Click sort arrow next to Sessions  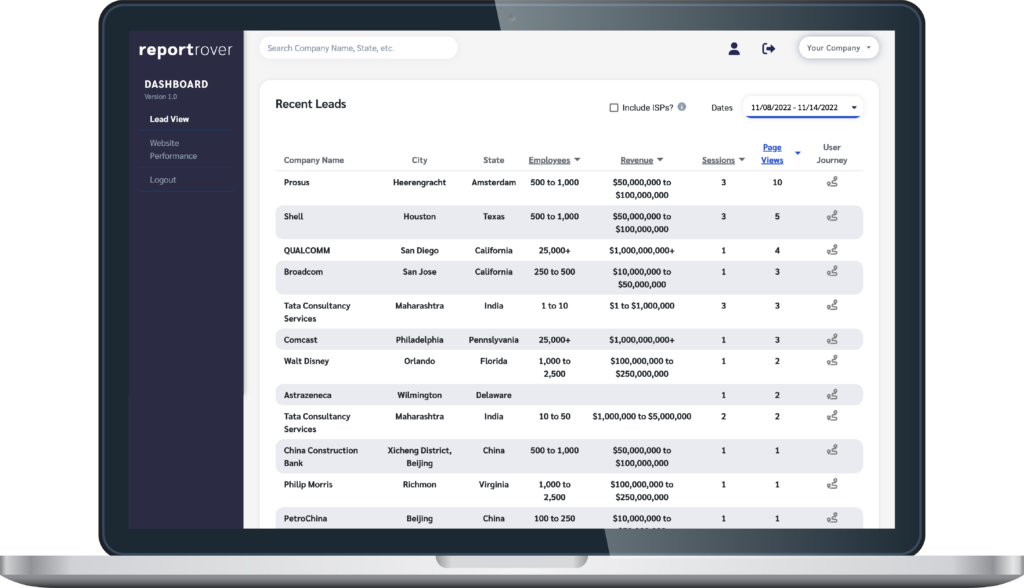(742, 160)
